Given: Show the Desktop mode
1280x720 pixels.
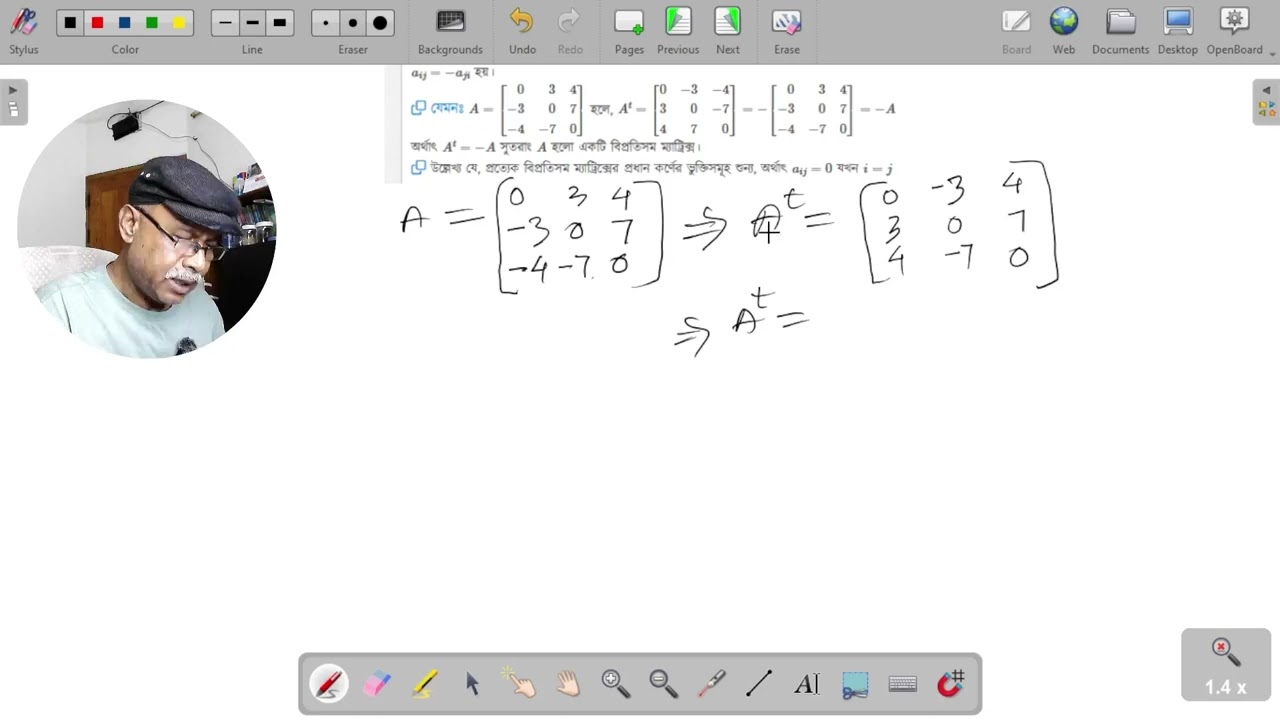Looking at the screenshot, I should pos(1178,31).
